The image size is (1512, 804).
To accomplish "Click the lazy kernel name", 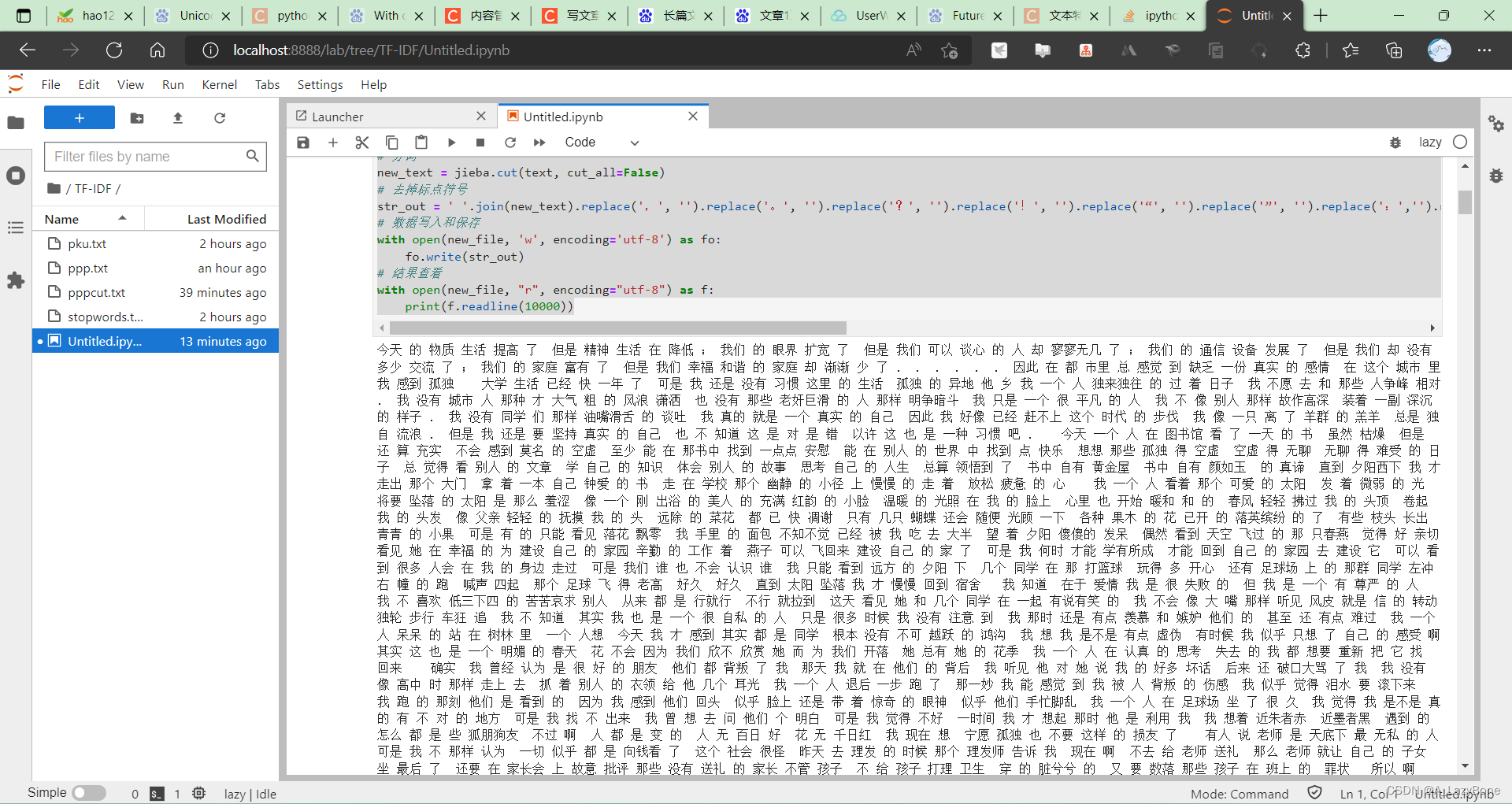I will pos(1430,143).
